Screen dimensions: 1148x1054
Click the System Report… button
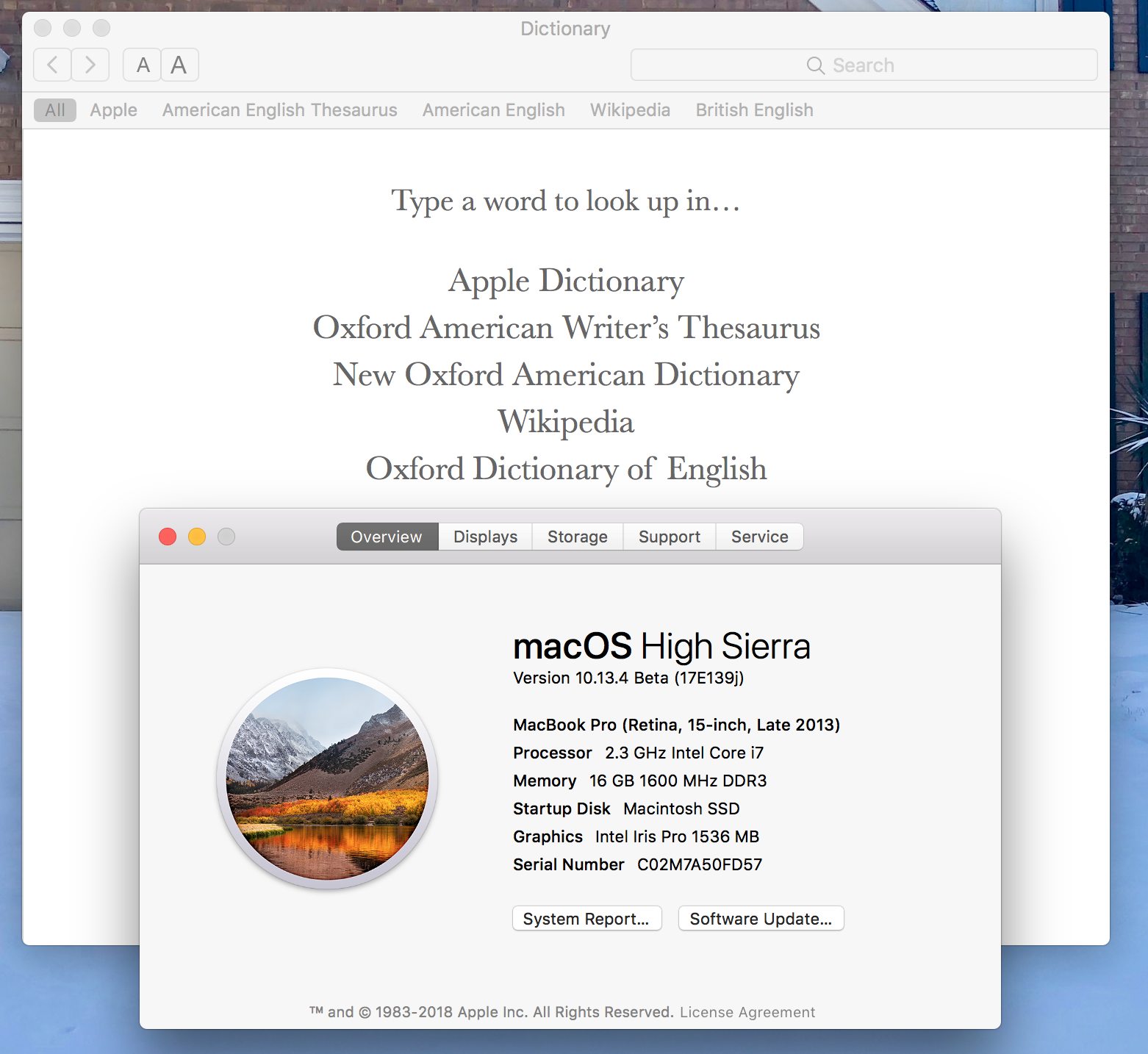[587, 919]
